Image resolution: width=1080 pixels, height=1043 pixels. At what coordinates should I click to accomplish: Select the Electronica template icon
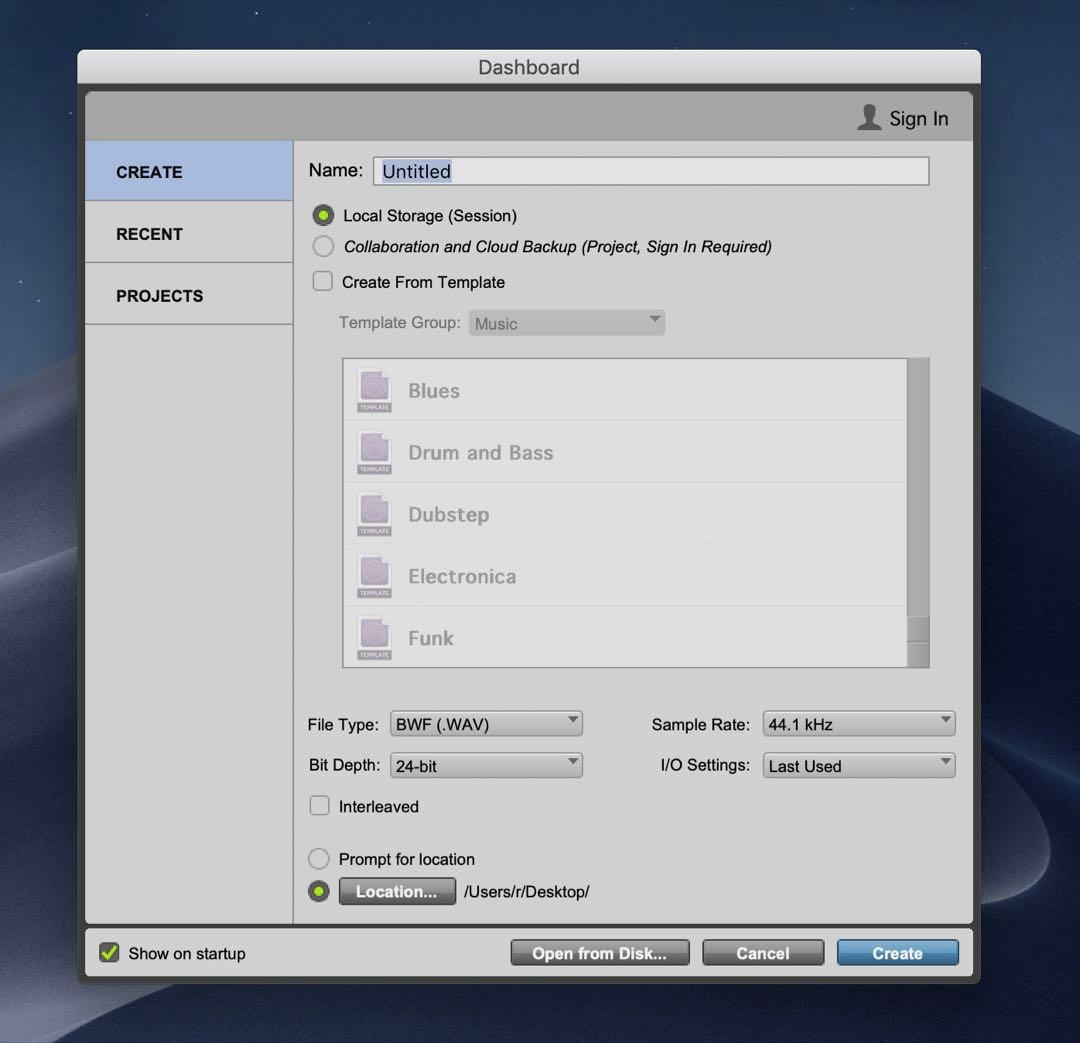(374, 576)
